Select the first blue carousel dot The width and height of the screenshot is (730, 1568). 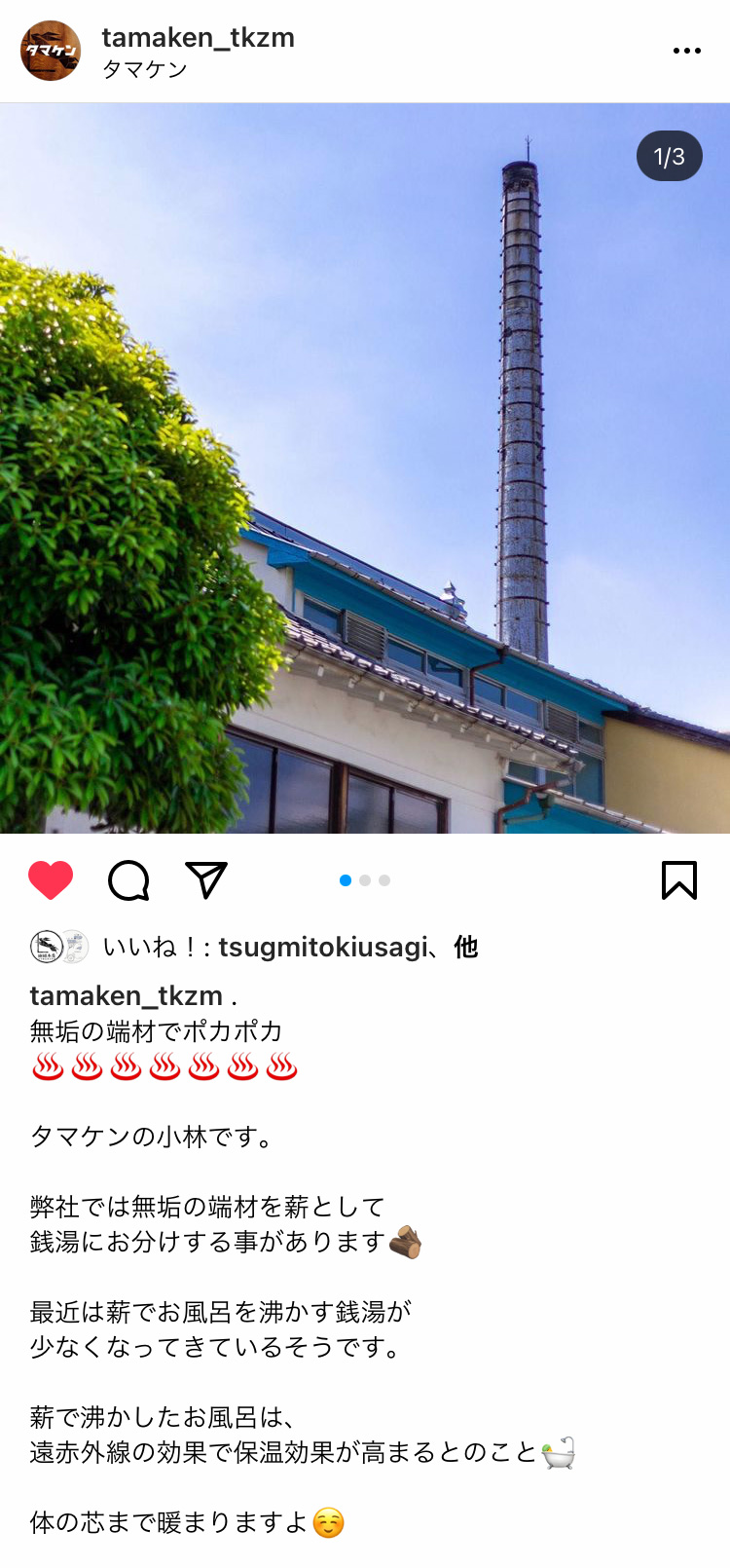point(346,880)
